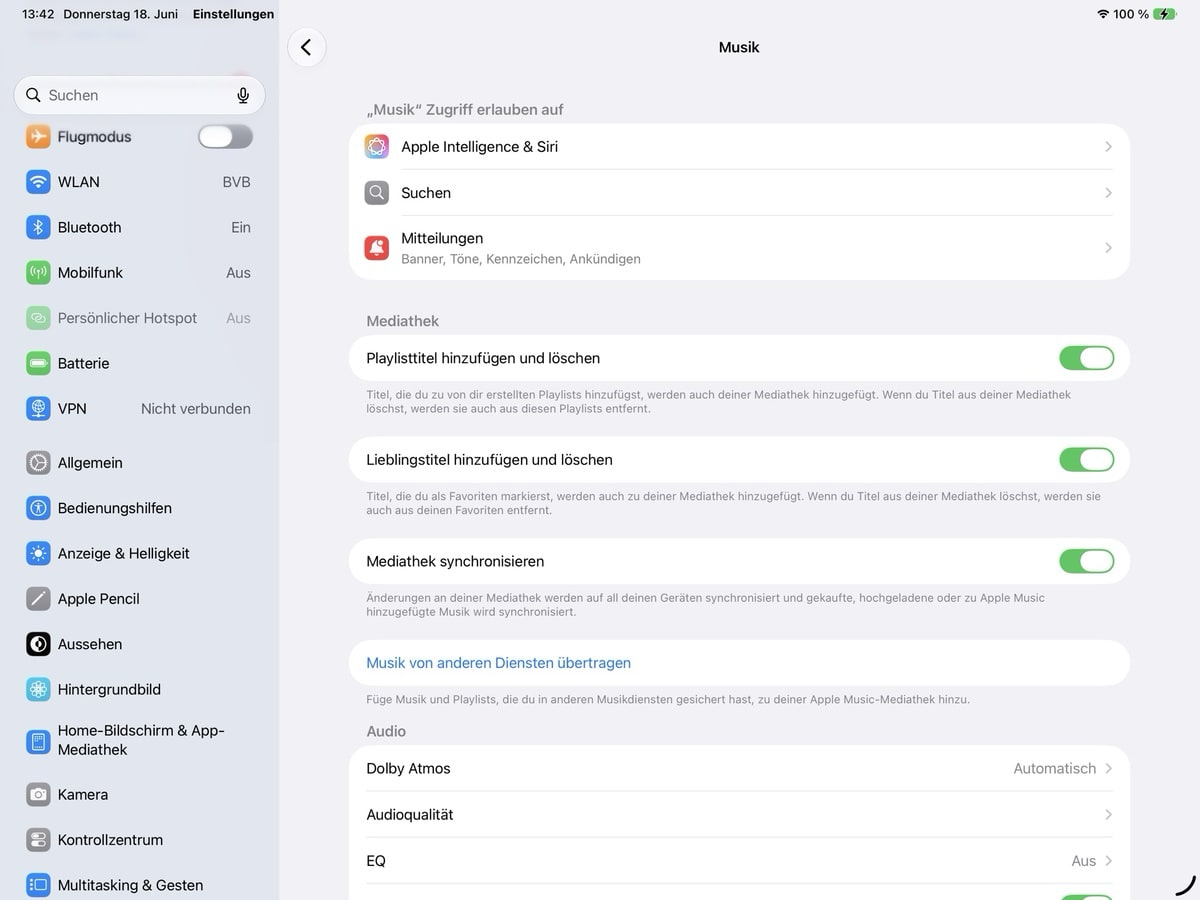Tap the VPN globe icon

pos(38,408)
